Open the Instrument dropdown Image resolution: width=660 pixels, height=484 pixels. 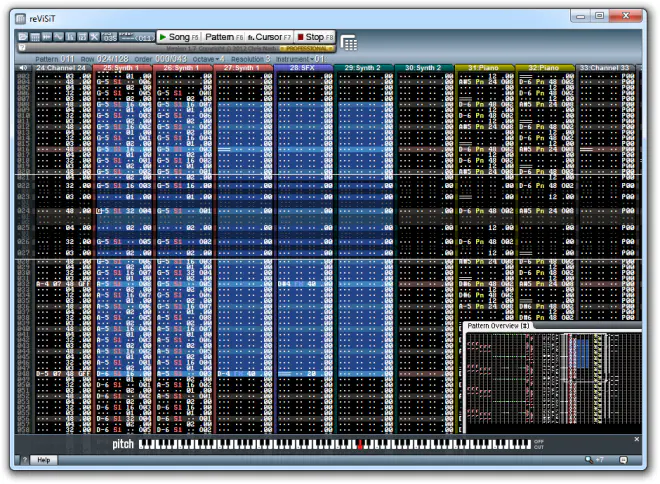(x=301, y=59)
